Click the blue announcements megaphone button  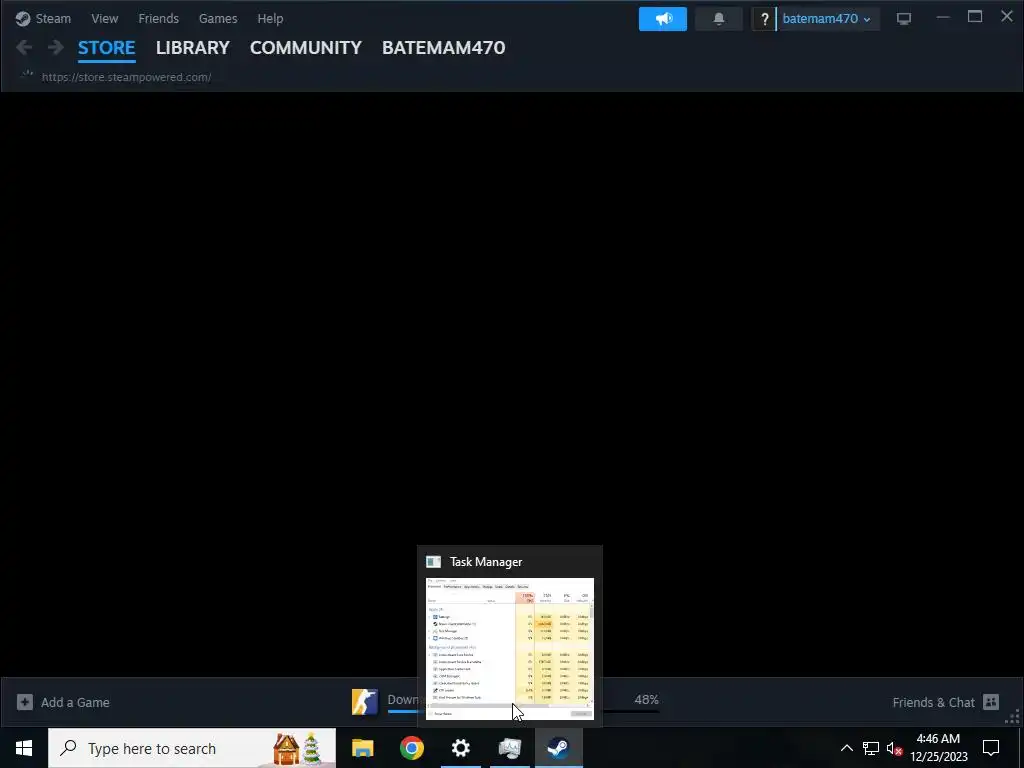point(663,19)
